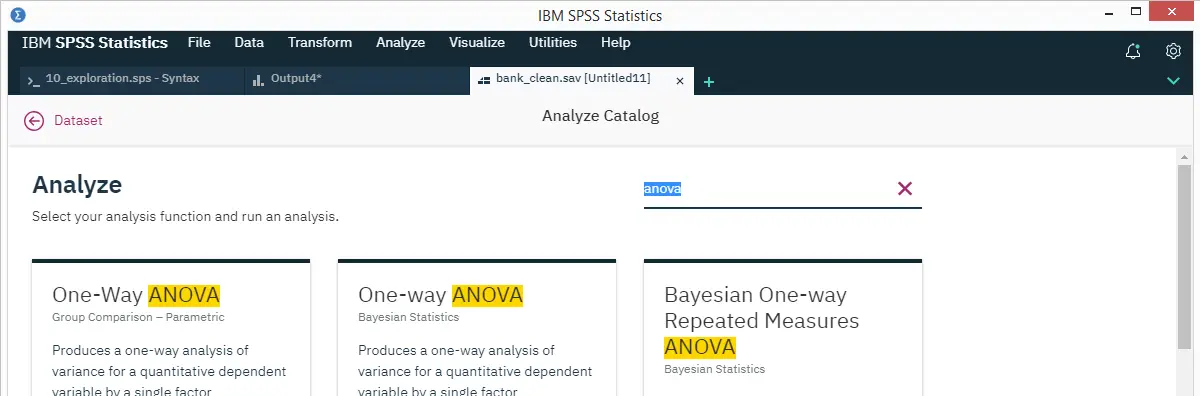Screen dimensions: 1200x396
Task: Click the chart icon on Output4 tab
Action: [x=258, y=80]
